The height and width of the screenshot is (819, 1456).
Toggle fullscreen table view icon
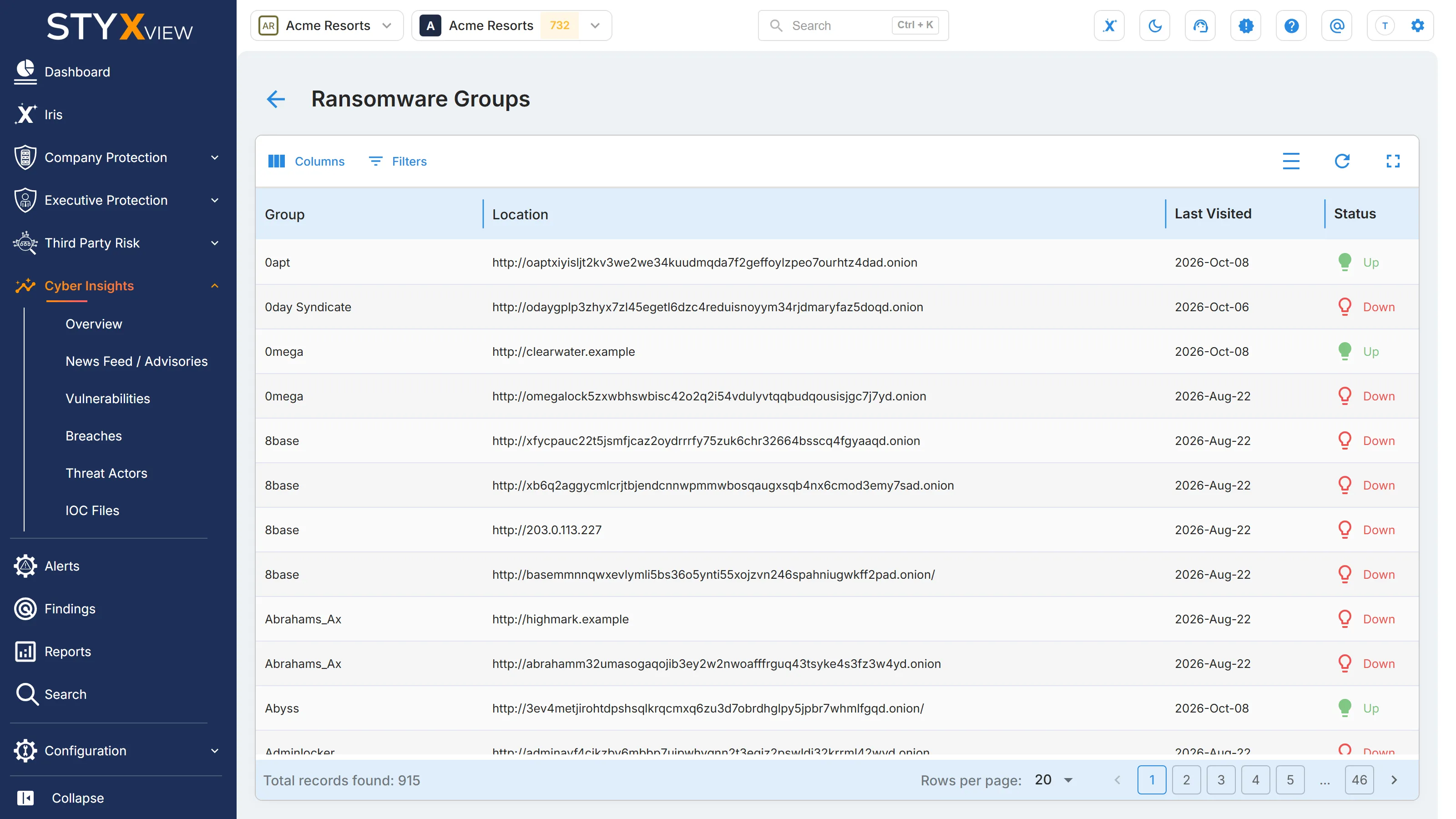(1393, 161)
